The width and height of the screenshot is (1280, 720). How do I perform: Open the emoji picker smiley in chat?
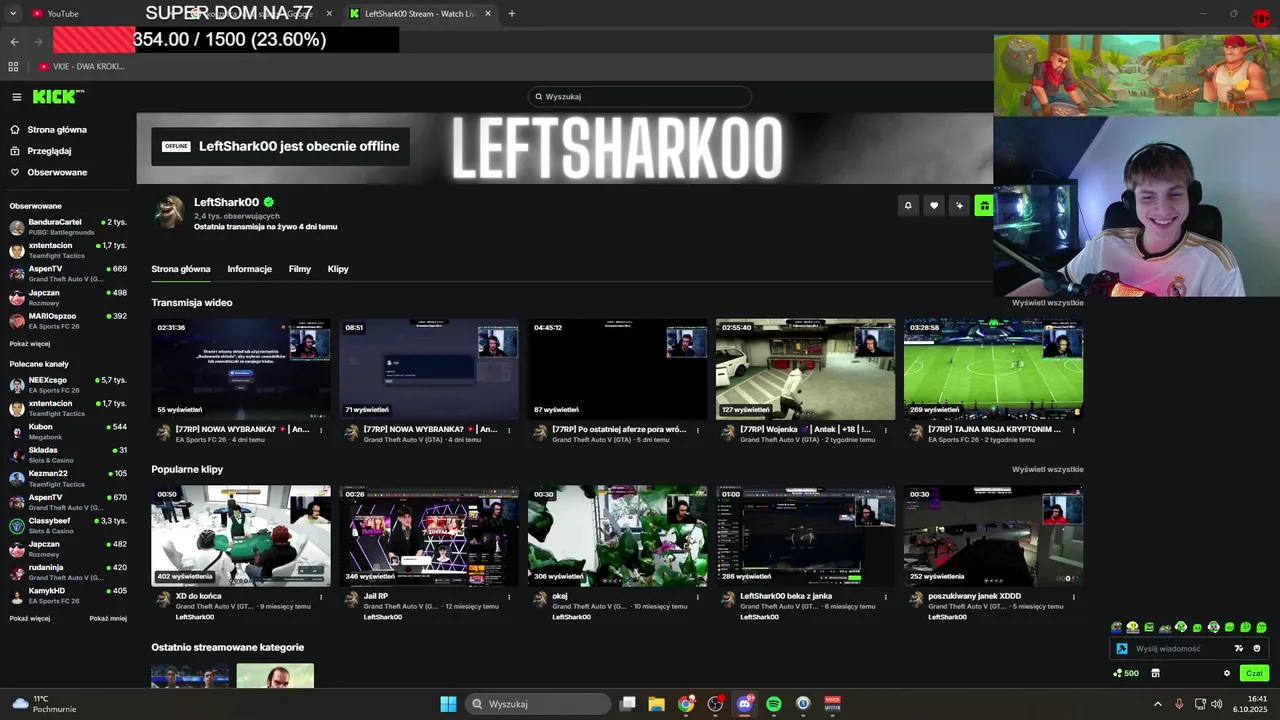click(x=1257, y=649)
